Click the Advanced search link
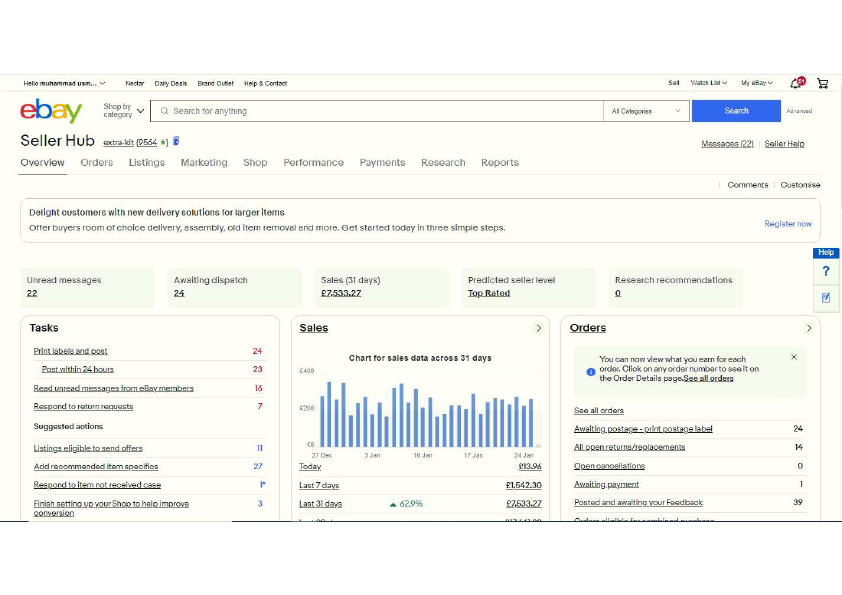The image size is (842, 595). point(799,111)
